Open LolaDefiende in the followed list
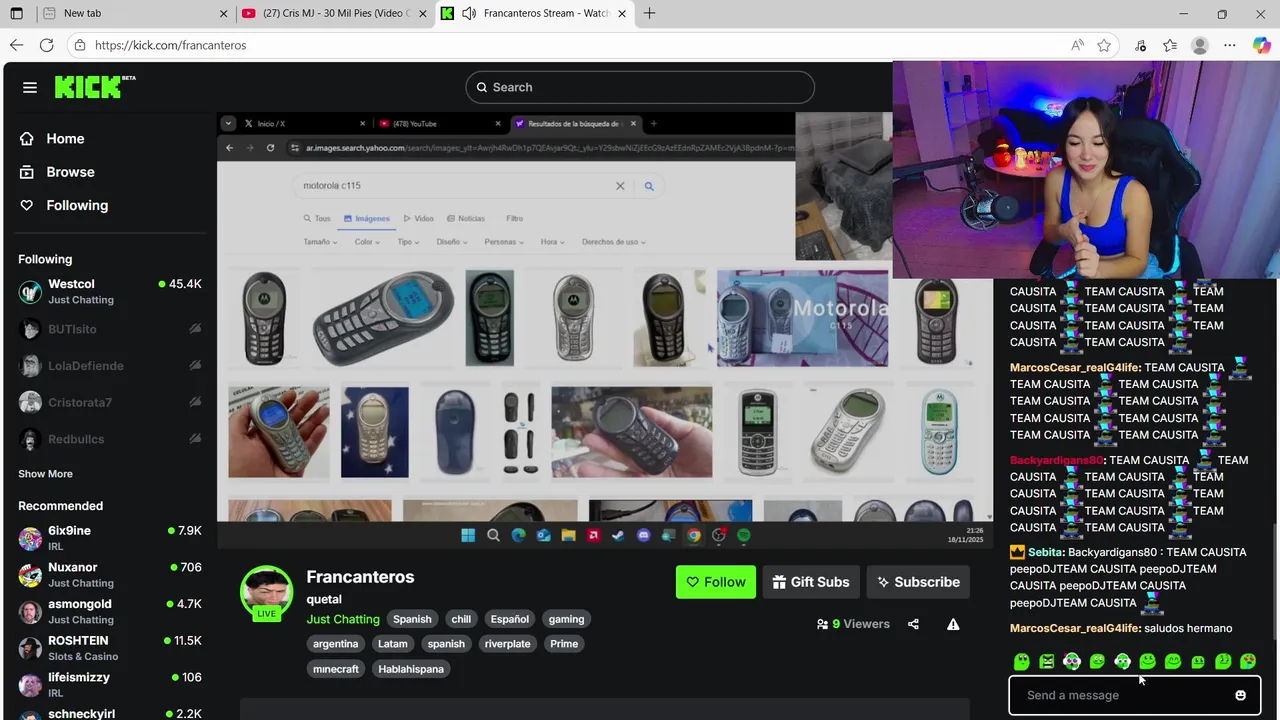 [x=110, y=366]
